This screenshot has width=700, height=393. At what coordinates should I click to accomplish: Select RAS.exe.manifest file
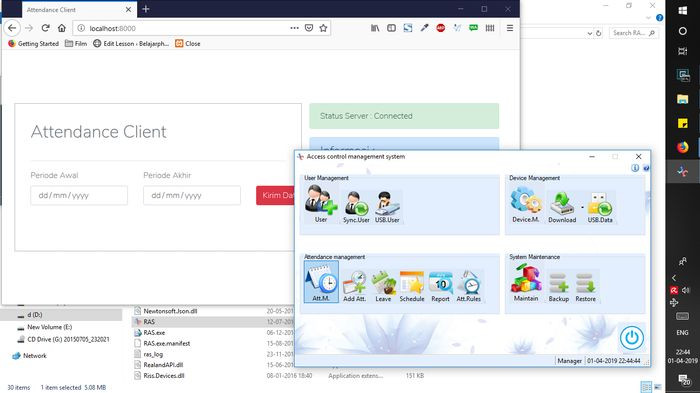tap(167, 343)
